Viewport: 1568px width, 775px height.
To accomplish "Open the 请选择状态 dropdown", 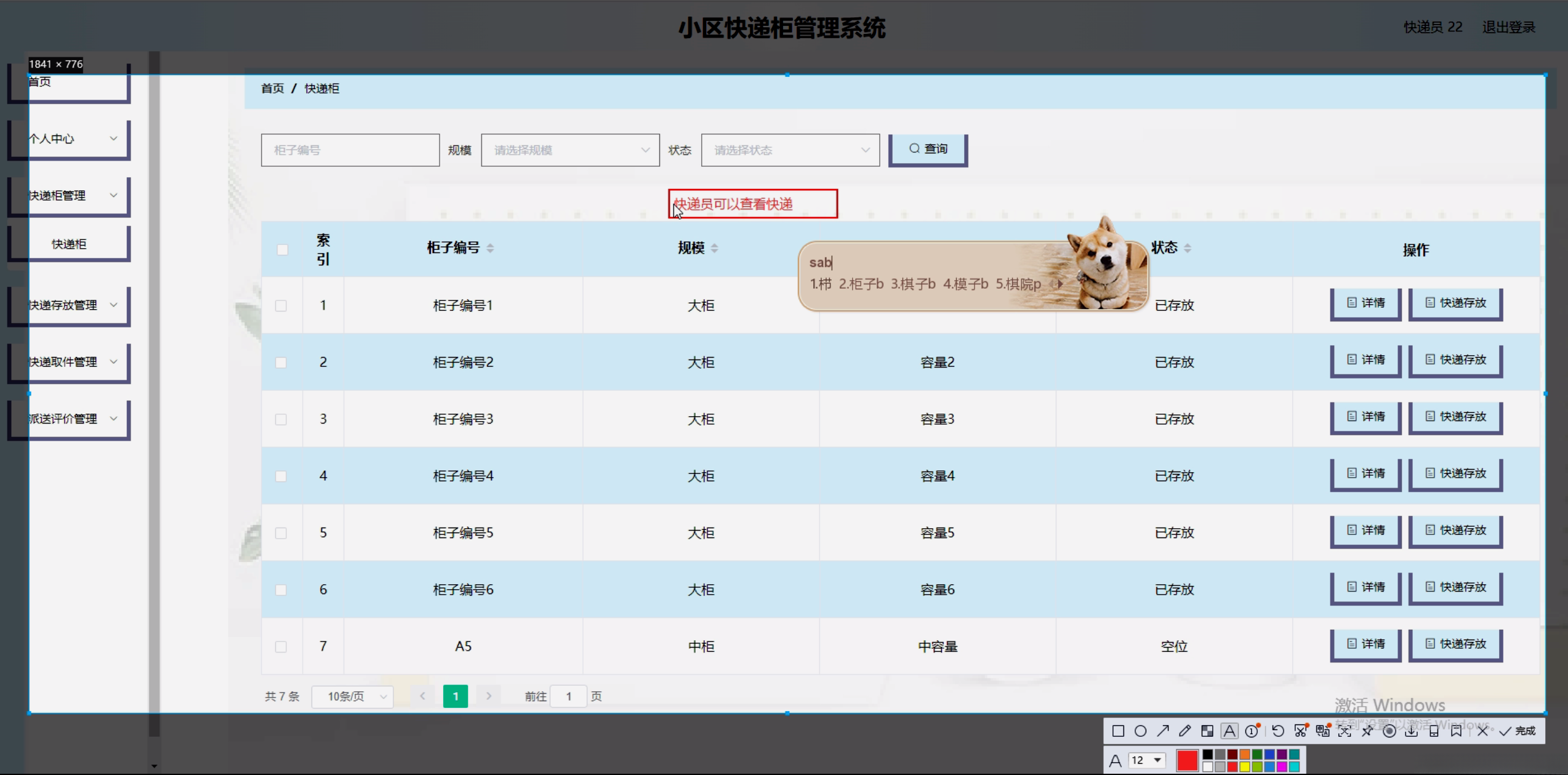I will click(x=790, y=150).
